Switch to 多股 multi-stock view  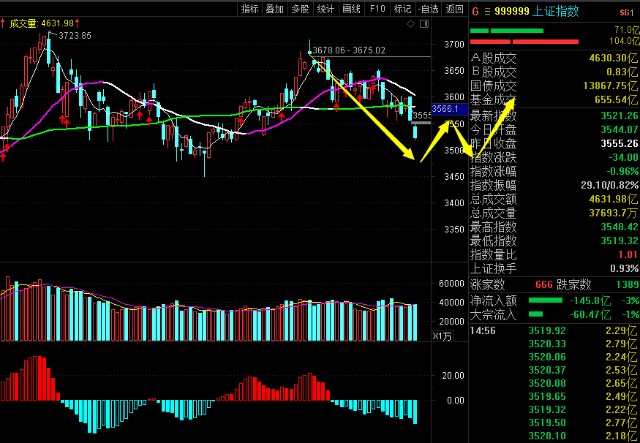300,8
